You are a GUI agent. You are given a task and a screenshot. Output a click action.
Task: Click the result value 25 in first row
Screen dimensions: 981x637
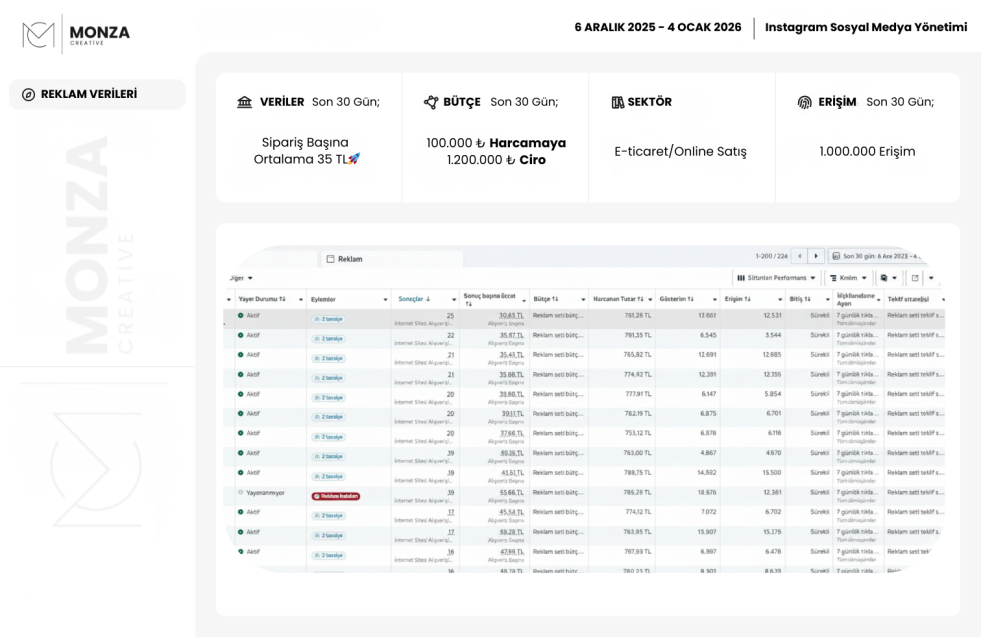[450, 316]
